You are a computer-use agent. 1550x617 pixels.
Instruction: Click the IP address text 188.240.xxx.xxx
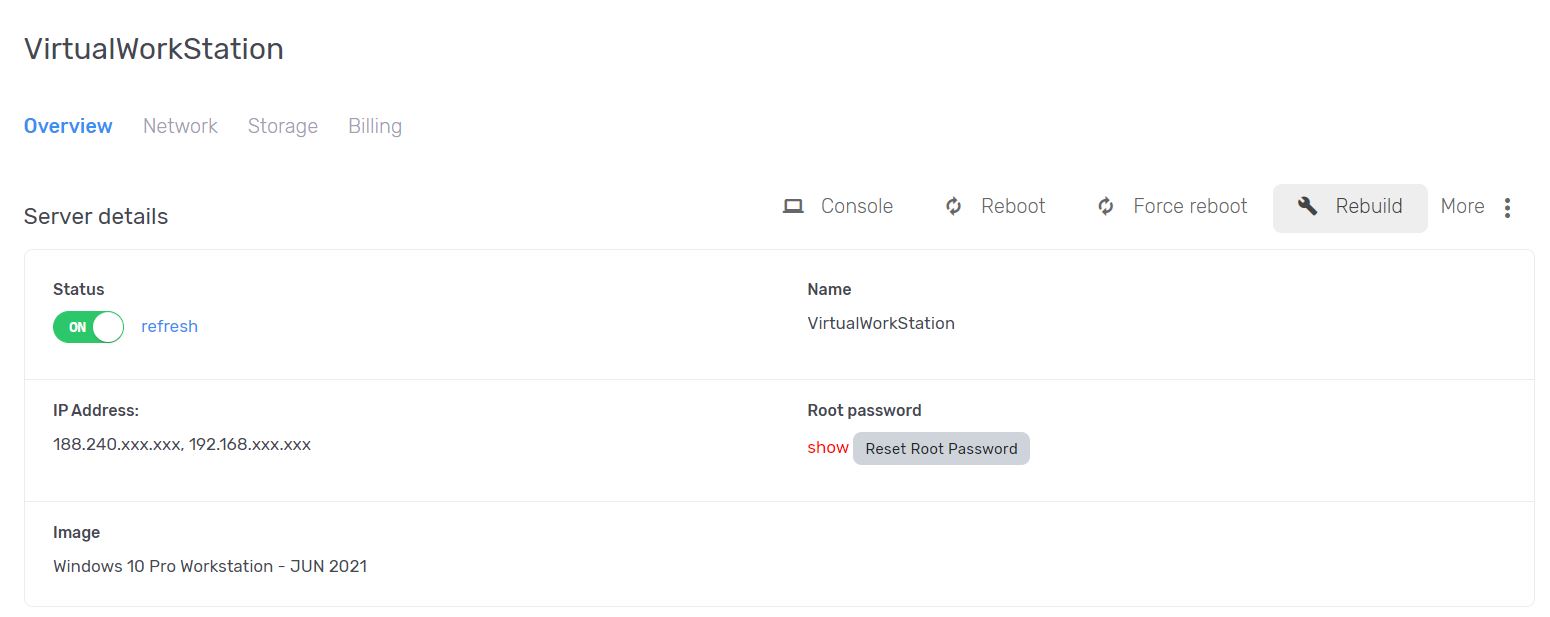coord(116,444)
